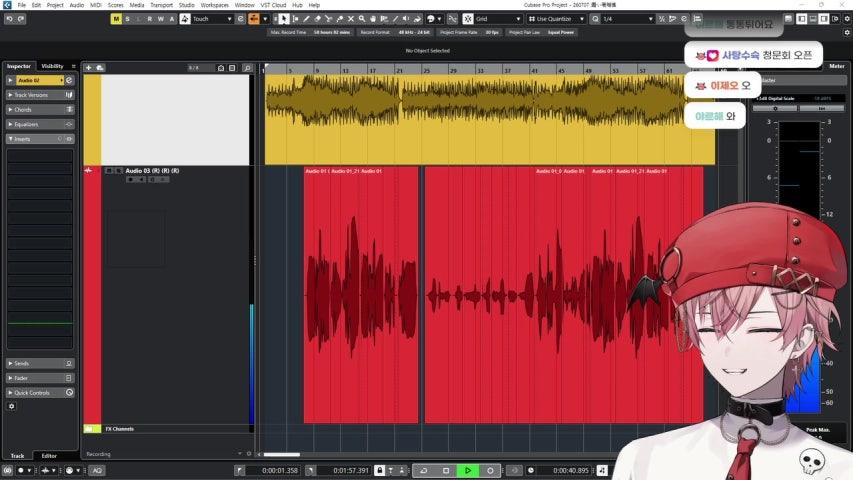The width and height of the screenshot is (853, 480).
Task: Click the Undo arrow icon
Action: (x=10, y=19)
